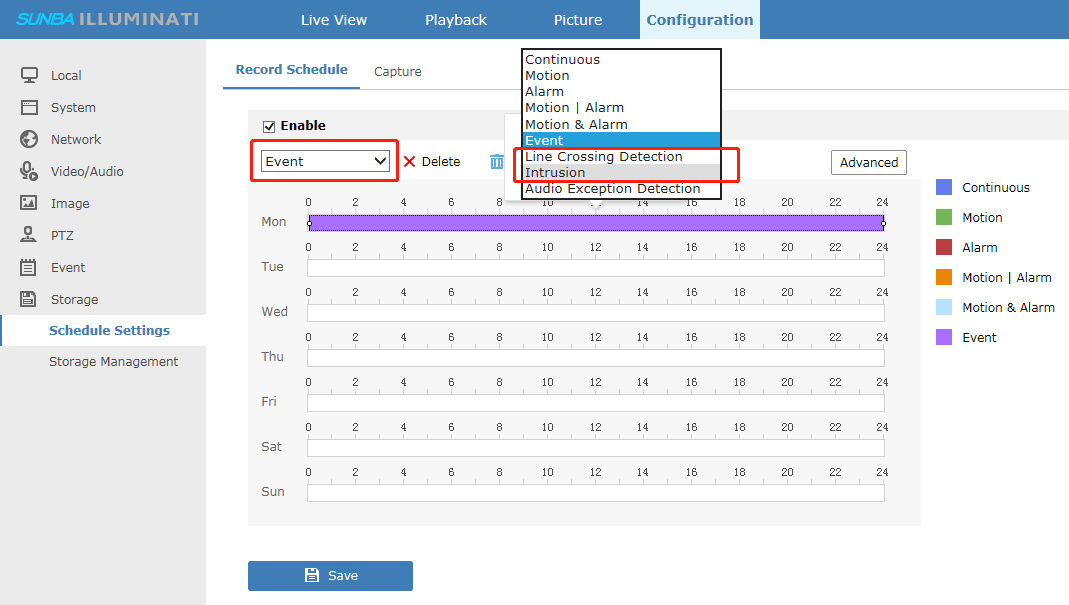Click the Video/Audio microphone icon
Screen dimensions: 1069x605
29,171
